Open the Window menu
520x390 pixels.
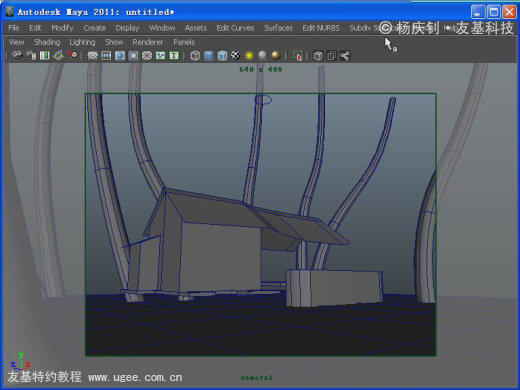[162, 28]
